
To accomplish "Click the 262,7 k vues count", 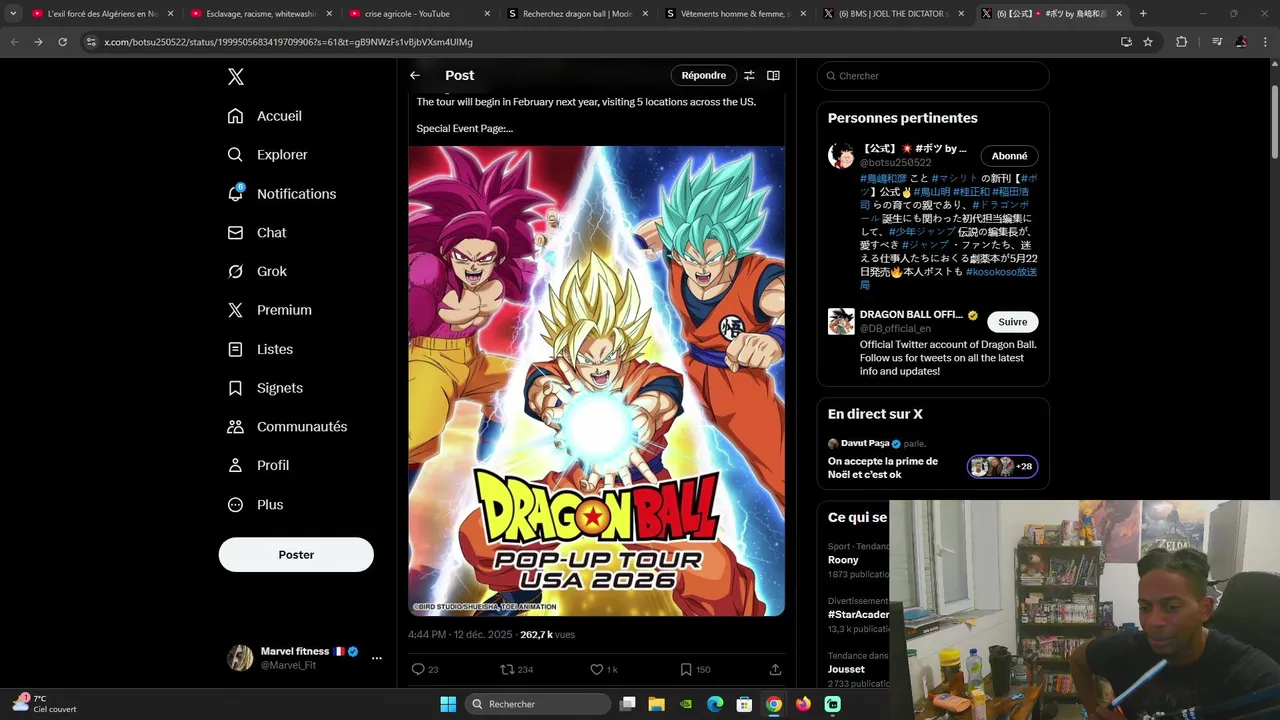I will point(547,635).
